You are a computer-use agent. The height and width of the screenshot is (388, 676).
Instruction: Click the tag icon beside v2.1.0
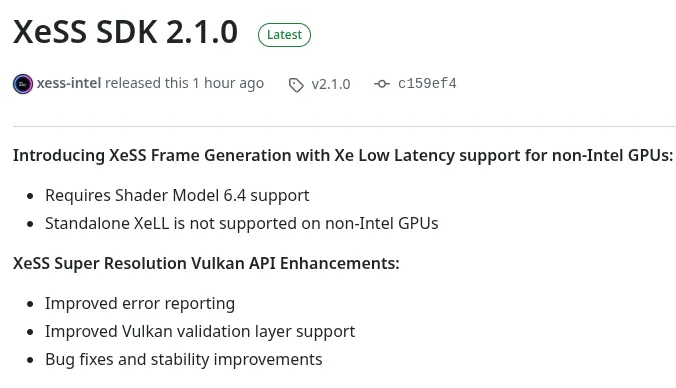pos(296,85)
